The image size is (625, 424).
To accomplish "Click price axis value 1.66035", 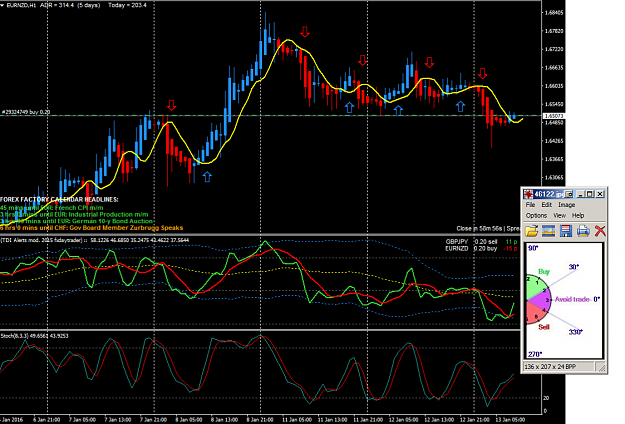I will click(554, 86).
